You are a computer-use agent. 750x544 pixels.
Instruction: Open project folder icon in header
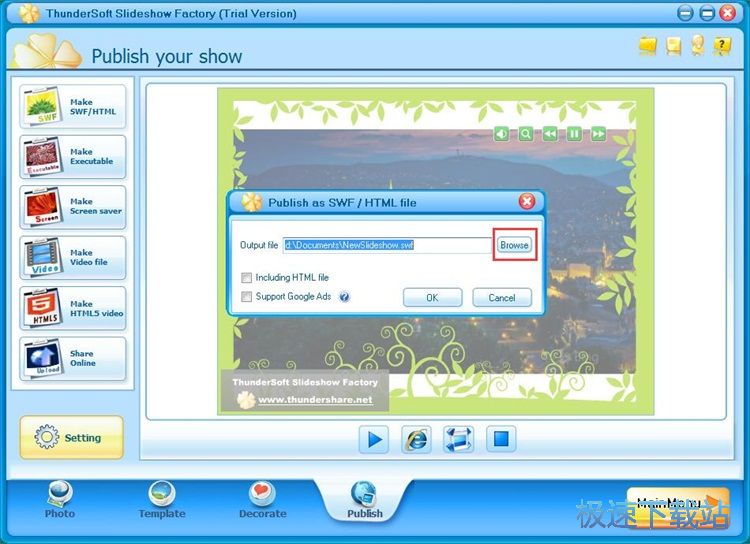point(648,45)
